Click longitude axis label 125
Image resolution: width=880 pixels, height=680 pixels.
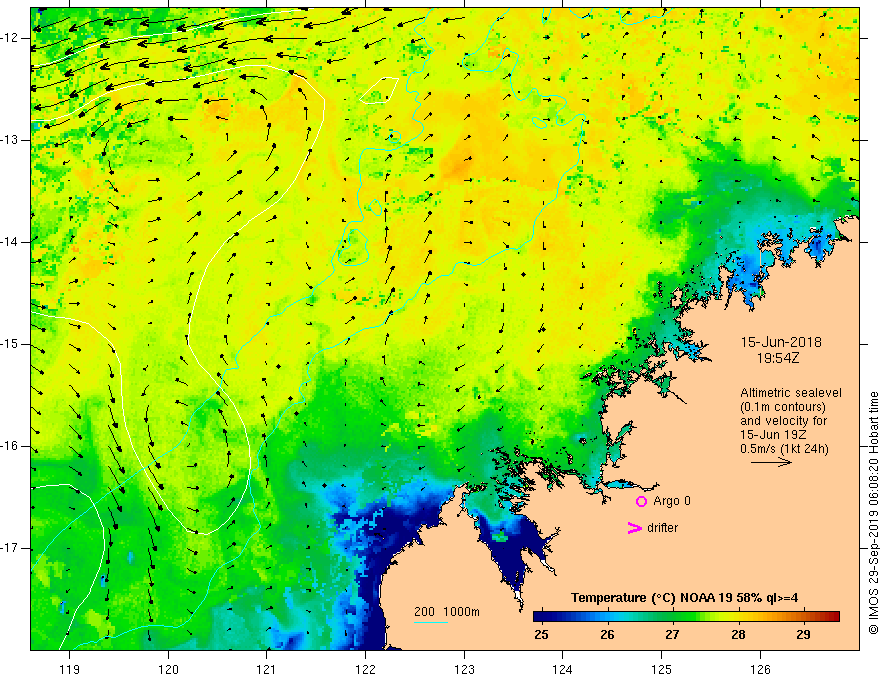tap(662, 669)
